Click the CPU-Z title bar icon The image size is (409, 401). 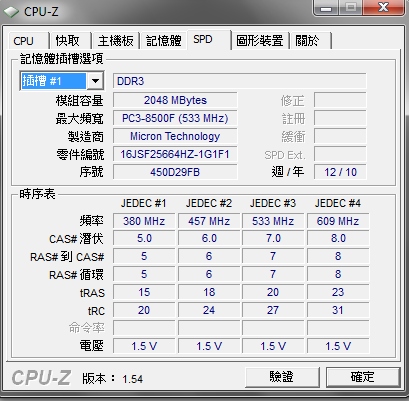(11, 12)
